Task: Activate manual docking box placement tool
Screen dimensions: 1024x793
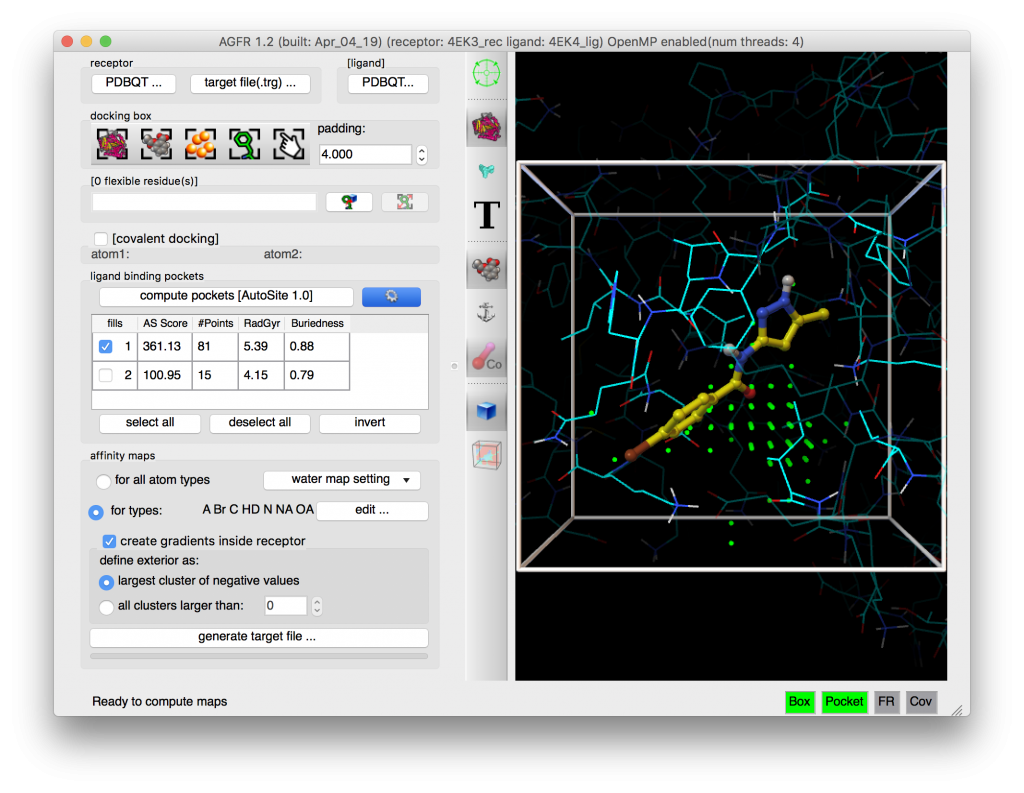Action: click(x=288, y=144)
